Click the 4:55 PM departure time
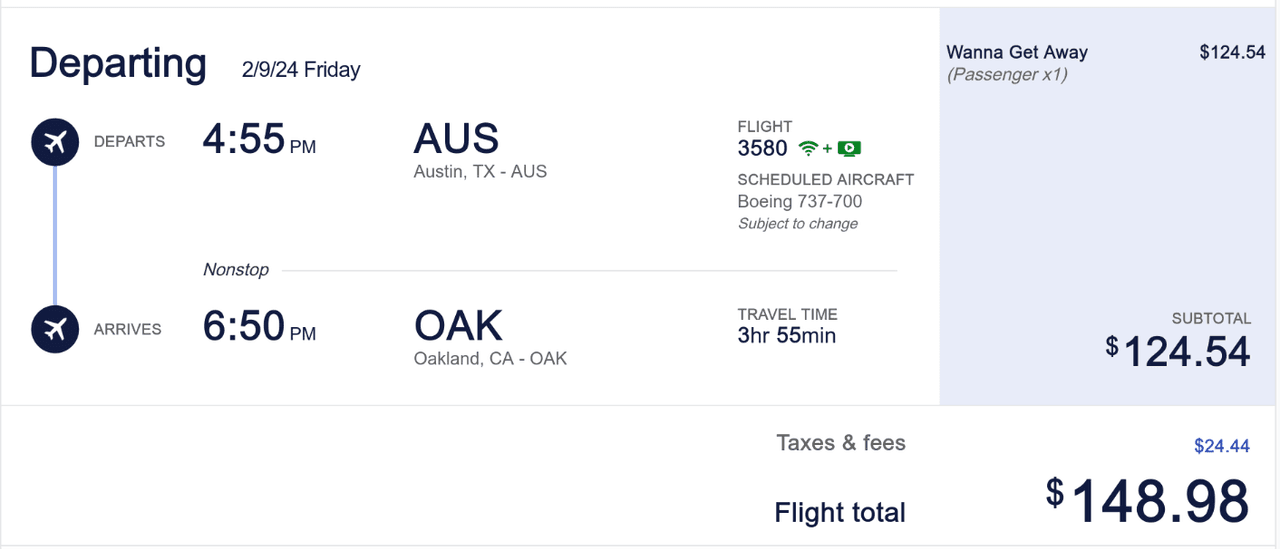This screenshot has width=1280, height=549. click(258, 140)
